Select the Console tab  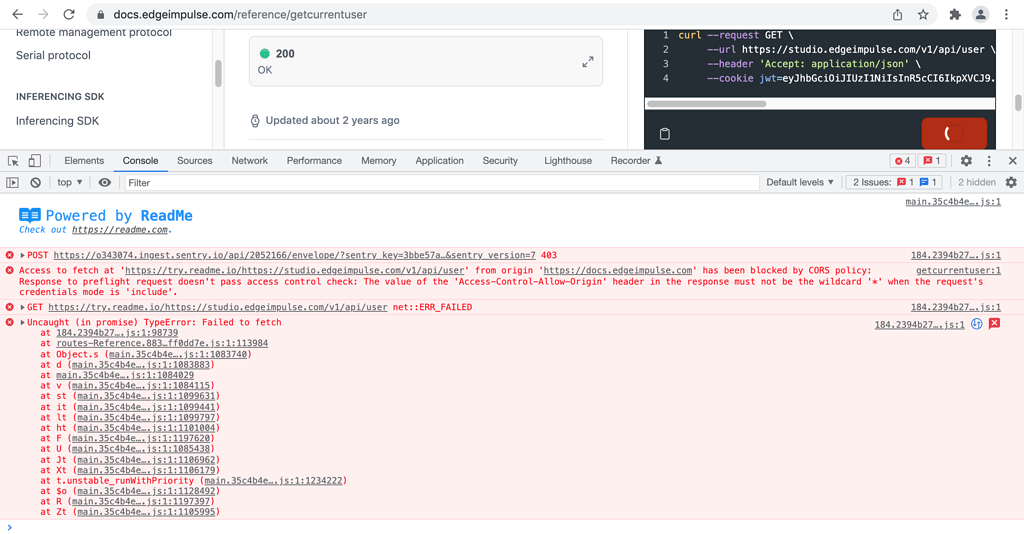[x=140, y=161]
